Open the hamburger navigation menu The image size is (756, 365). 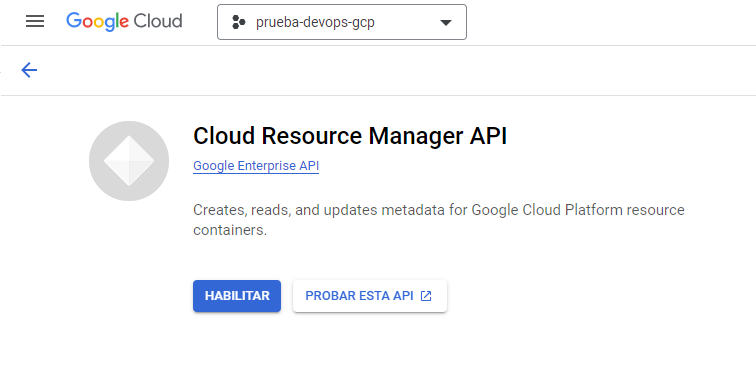coord(35,21)
